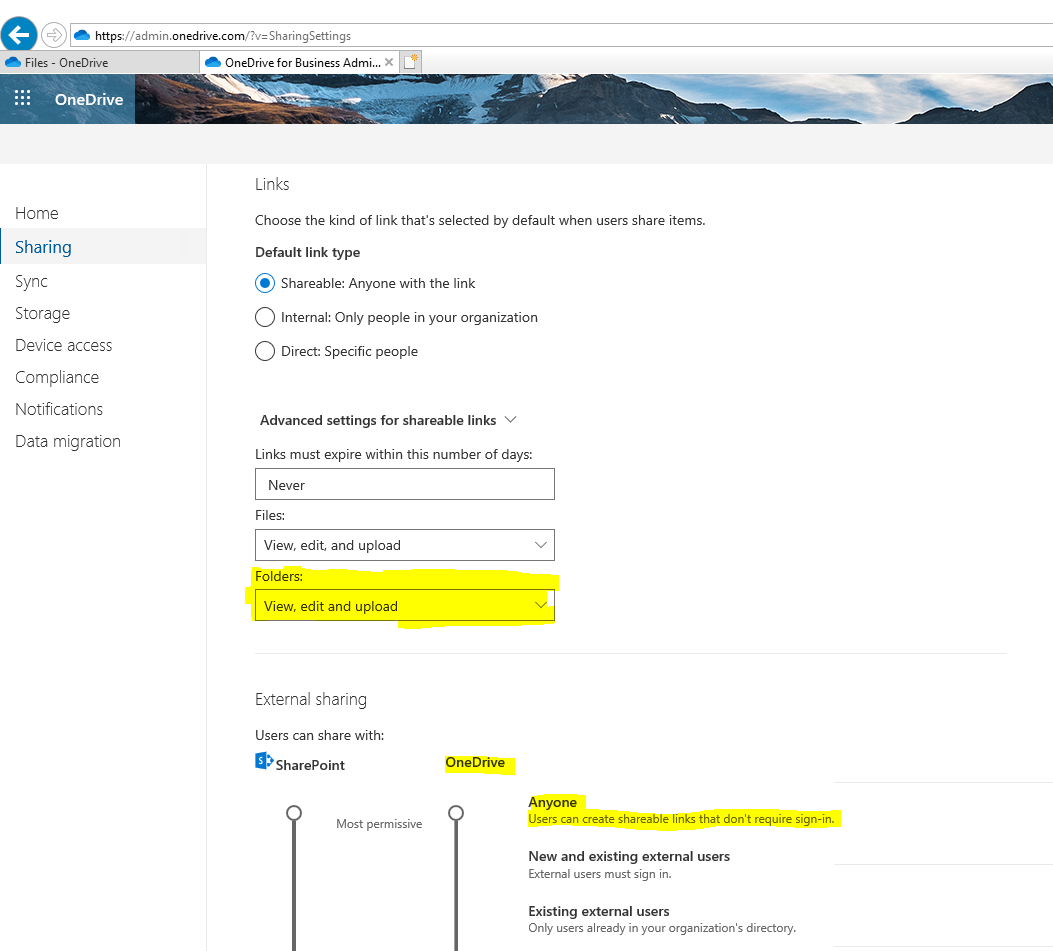Open Compliance in the sidebar
Viewport: 1053px width, 951px height.
click(x=57, y=377)
